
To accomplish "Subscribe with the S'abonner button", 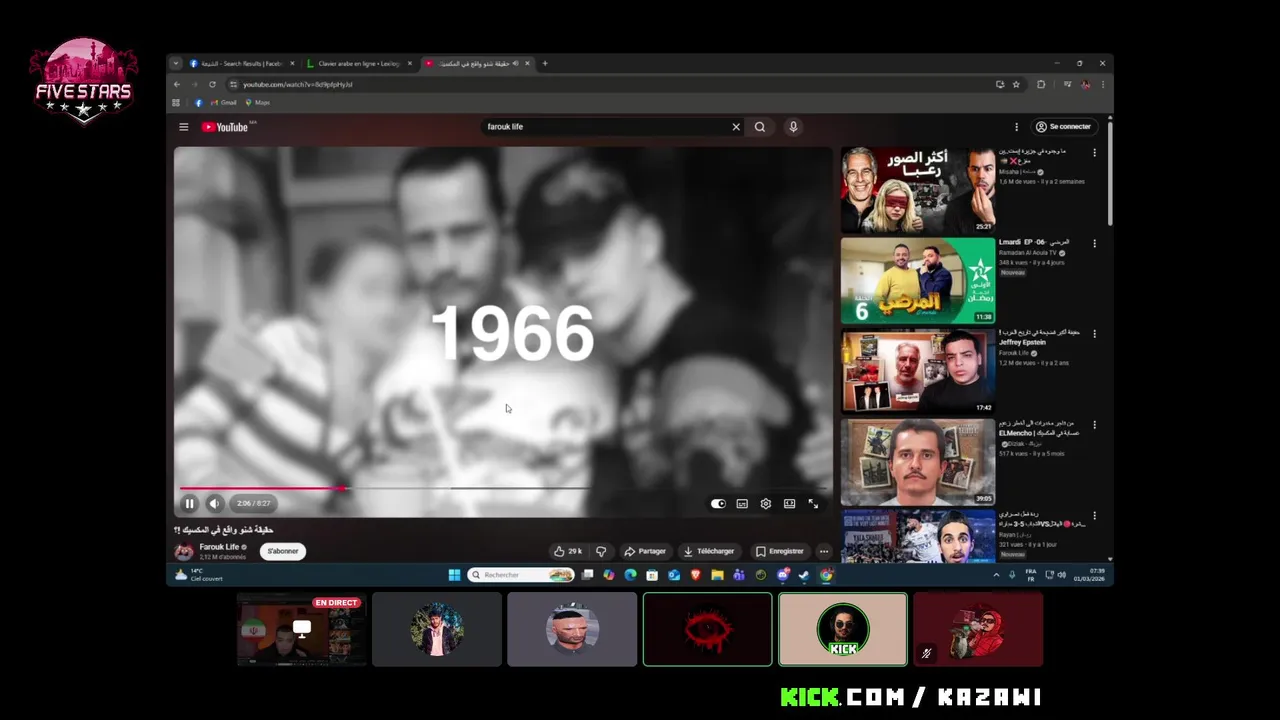I will [x=283, y=551].
